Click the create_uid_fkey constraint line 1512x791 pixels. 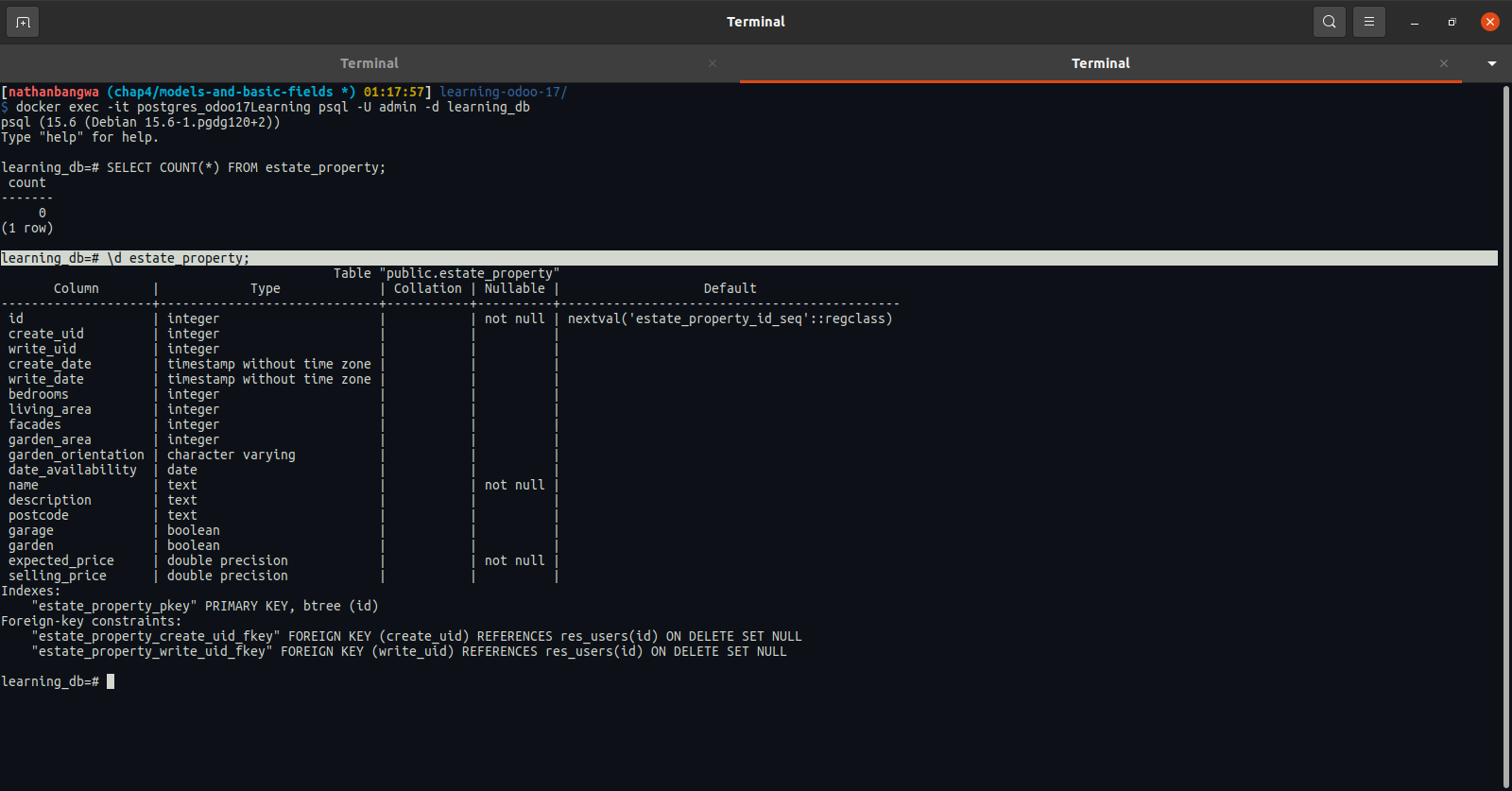tap(417, 636)
